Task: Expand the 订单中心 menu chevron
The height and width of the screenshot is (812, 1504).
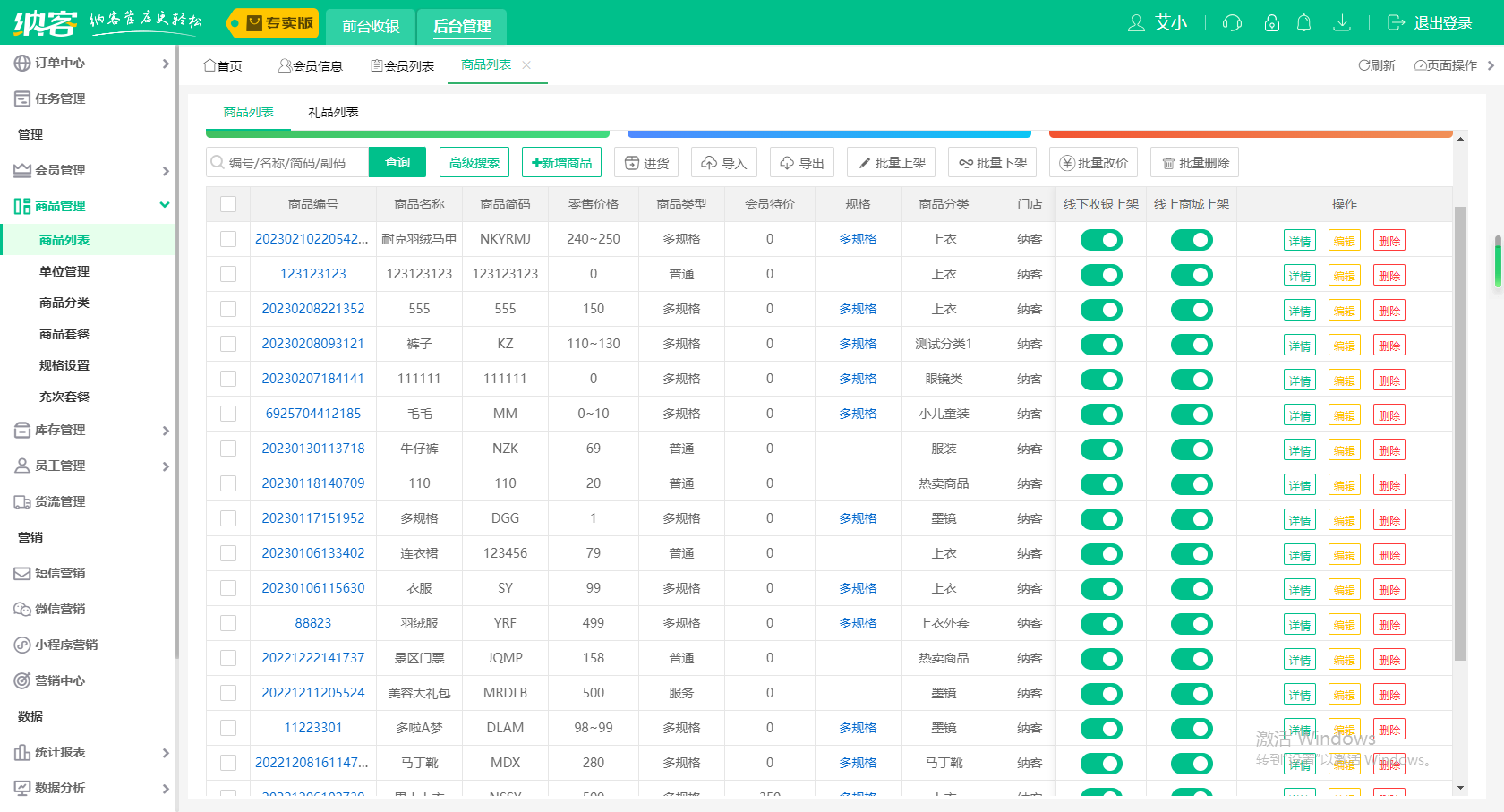Action: click(165, 64)
